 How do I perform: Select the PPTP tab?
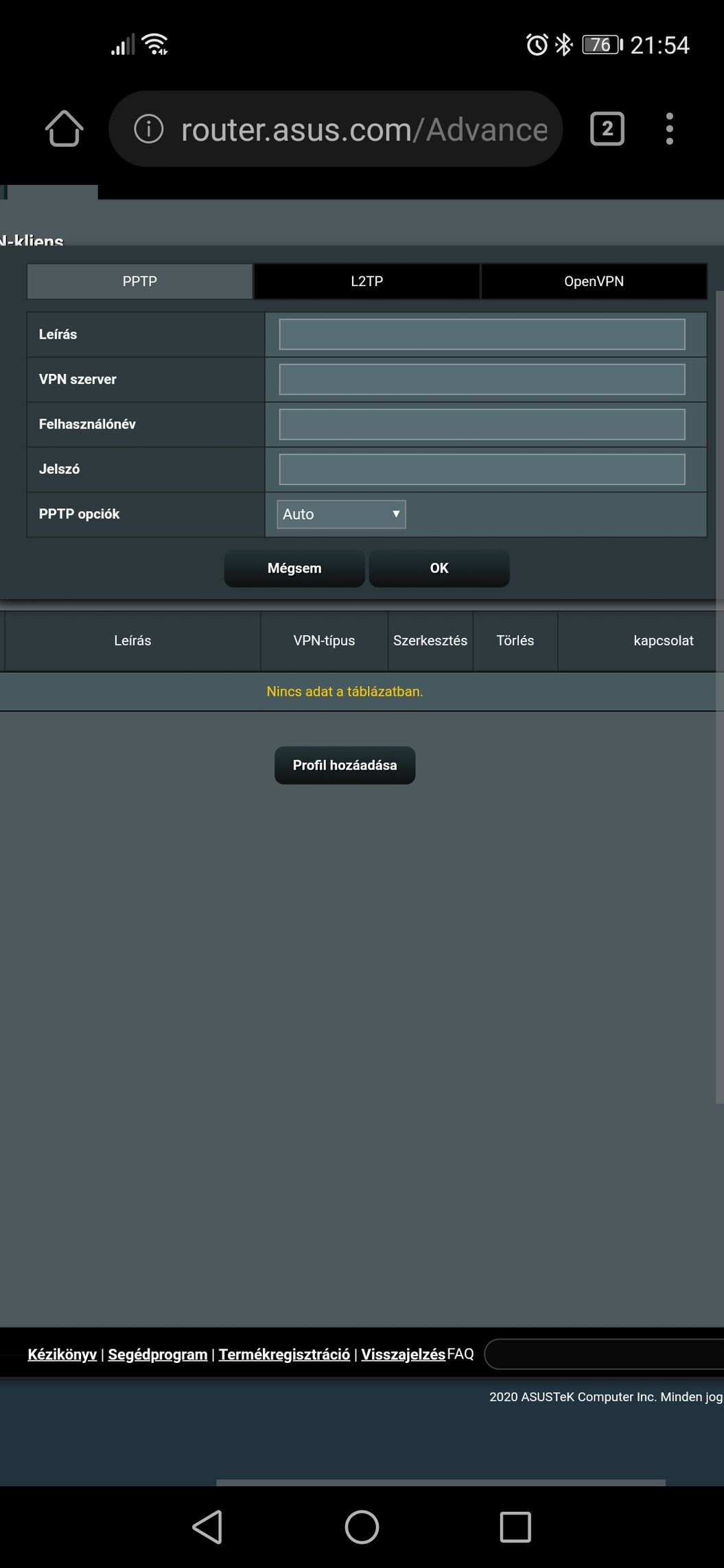140,281
